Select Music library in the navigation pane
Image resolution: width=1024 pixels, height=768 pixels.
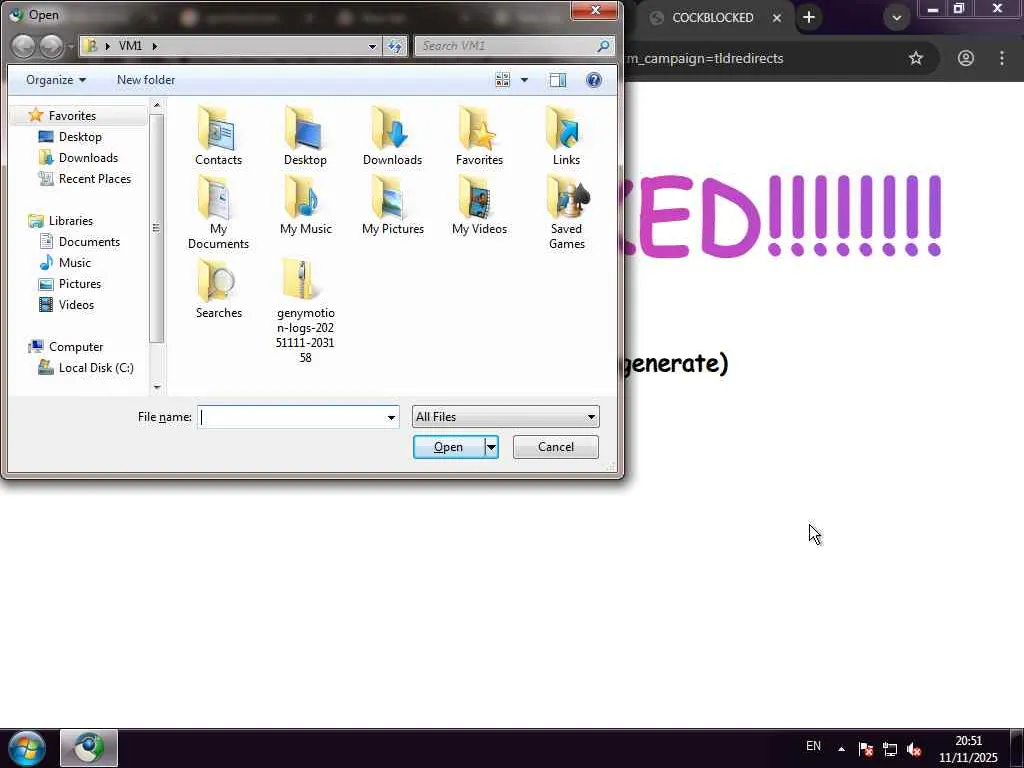click(74, 263)
